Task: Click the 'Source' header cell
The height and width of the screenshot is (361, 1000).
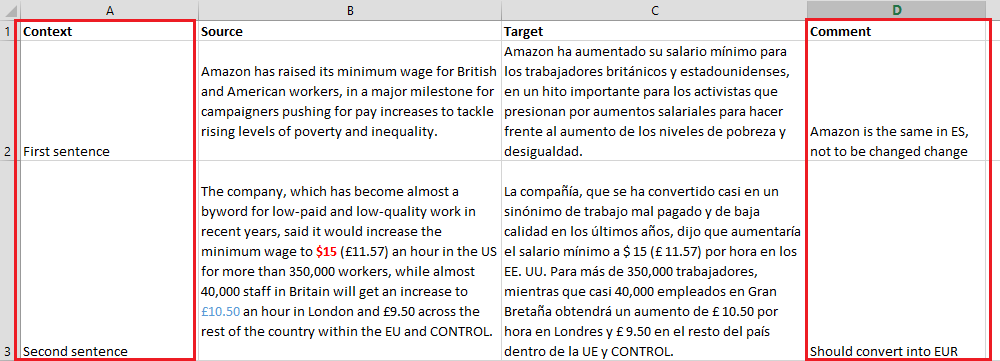Action: tap(349, 31)
